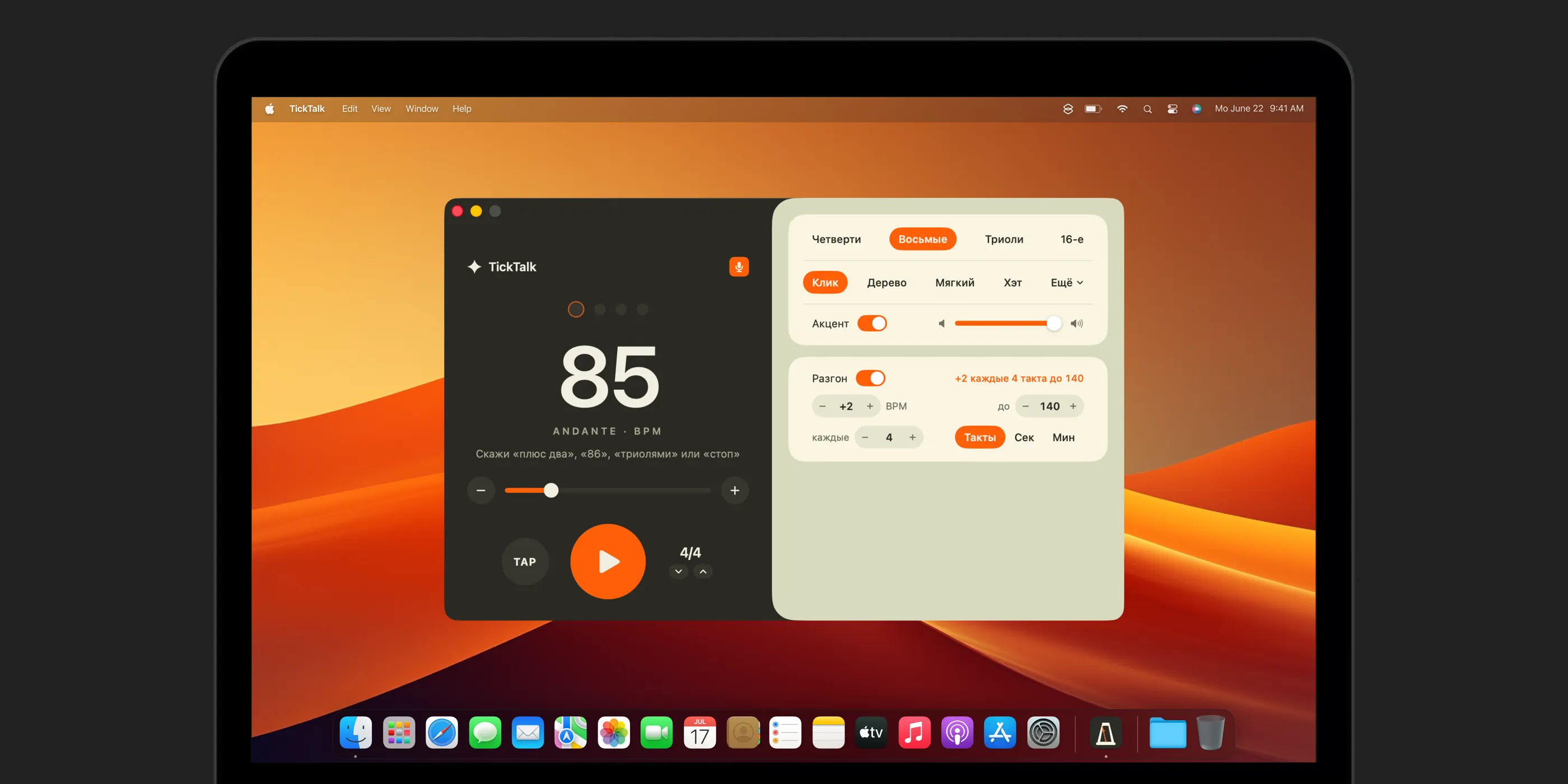Set ramp interval unit to Сек
The image size is (1568, 784).
[1024, 437]
